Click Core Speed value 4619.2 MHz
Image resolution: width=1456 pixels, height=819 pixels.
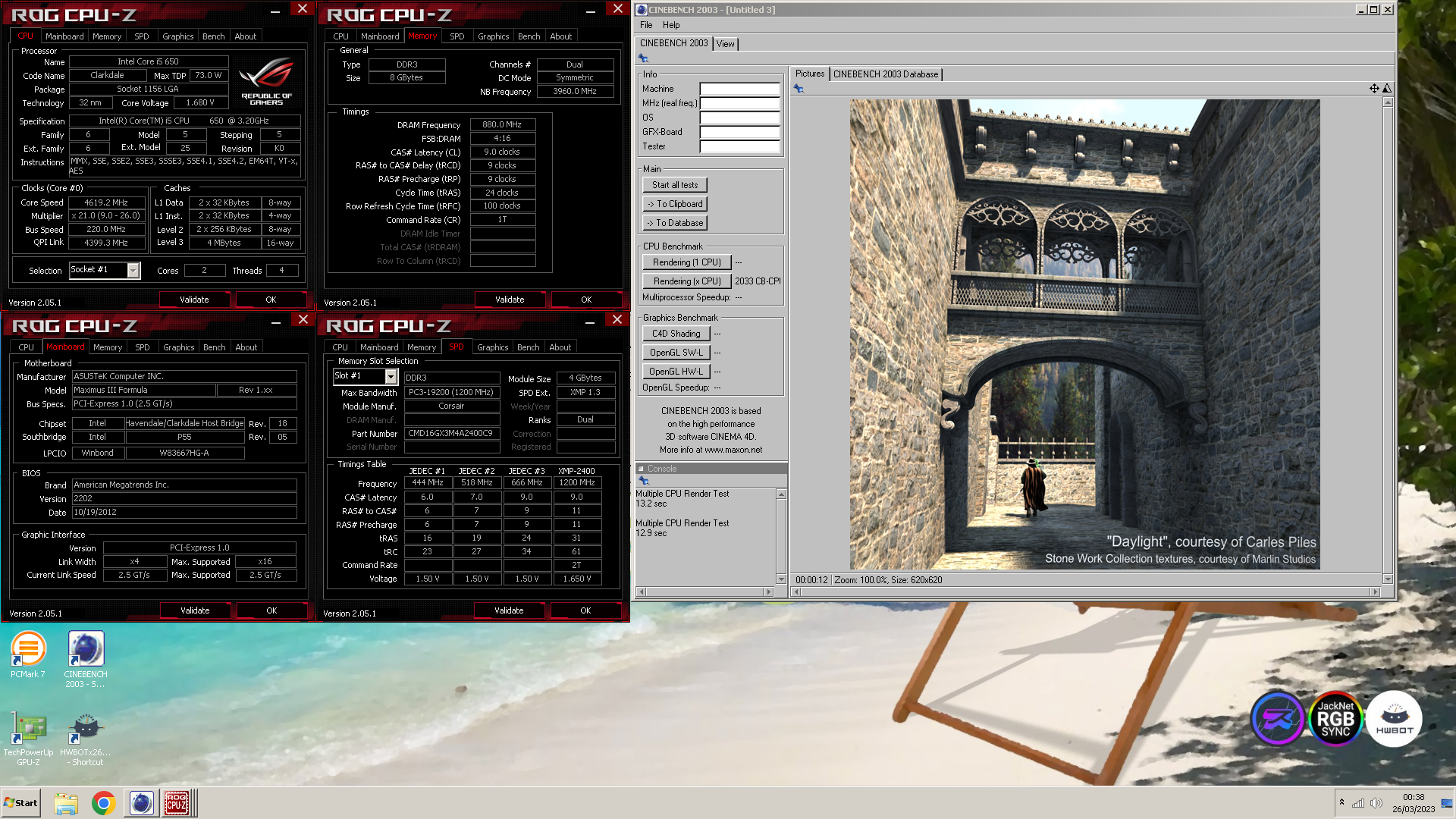point(105,202)
